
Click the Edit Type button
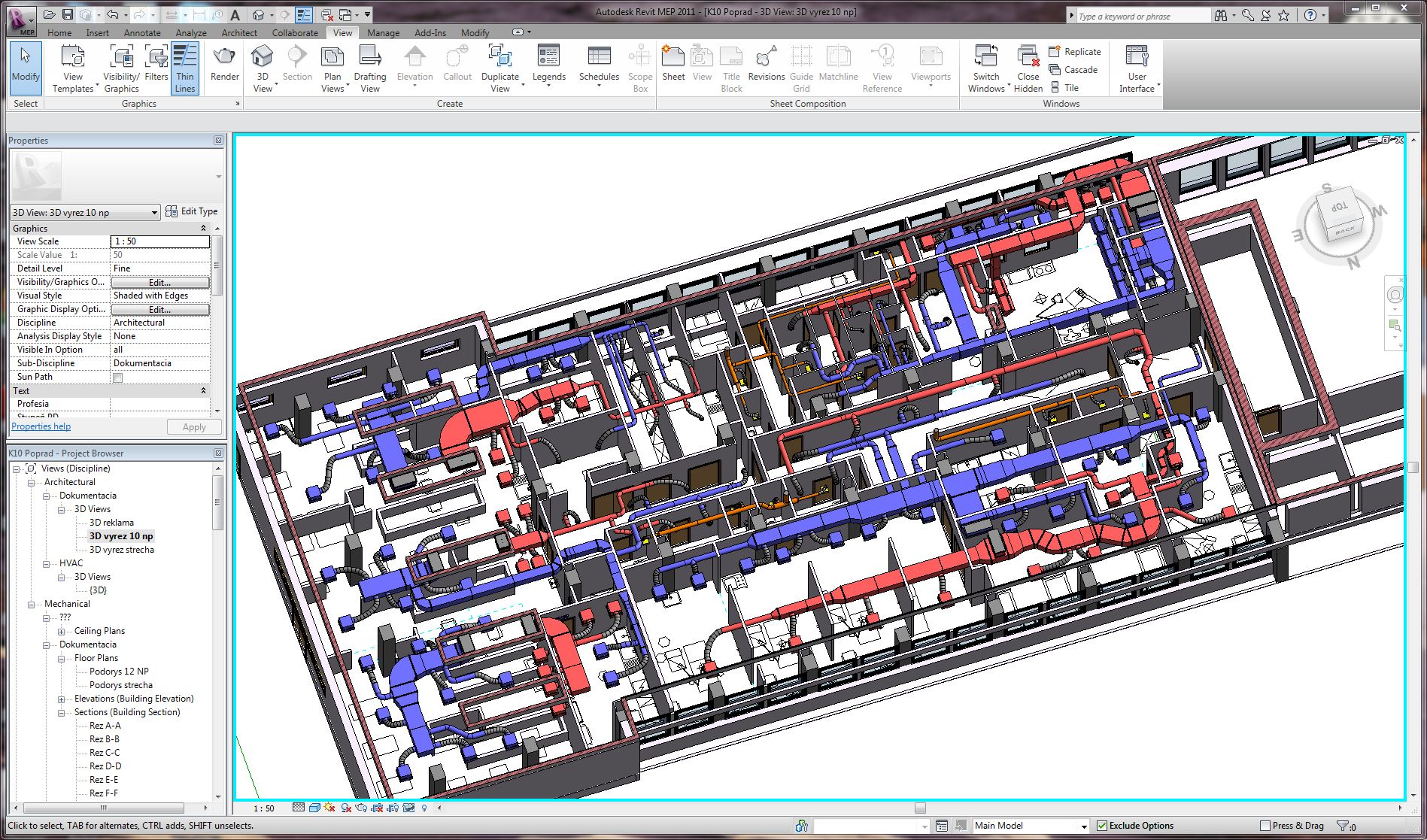[x=192, y=211]
